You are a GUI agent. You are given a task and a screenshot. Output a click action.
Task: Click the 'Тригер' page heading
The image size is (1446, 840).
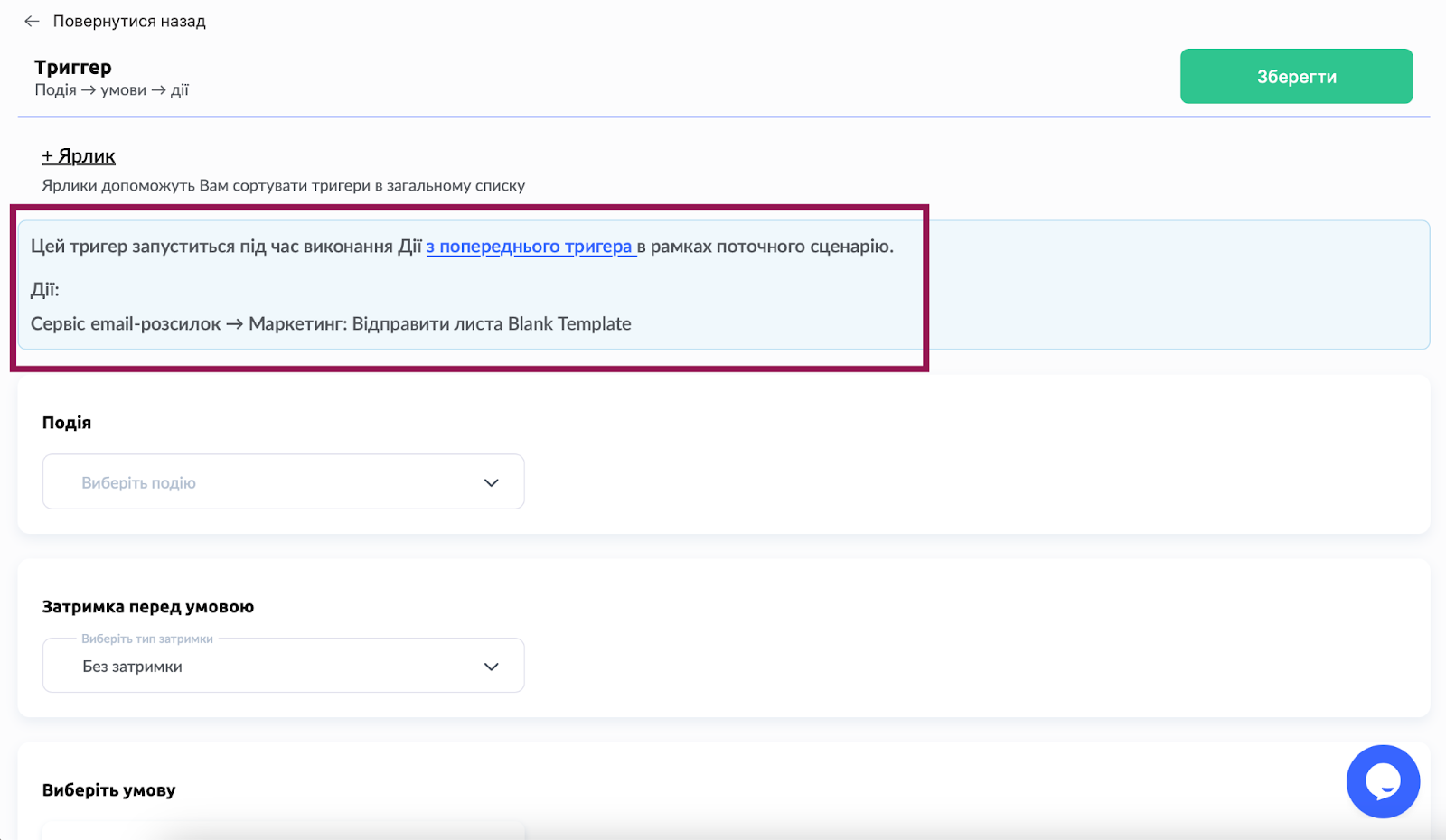pos(73,67)
